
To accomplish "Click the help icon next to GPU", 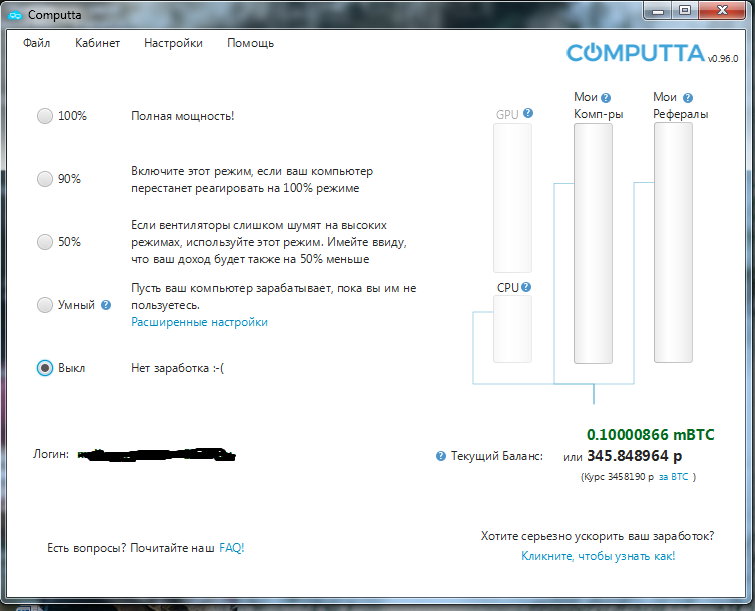I will coord(528,113).
